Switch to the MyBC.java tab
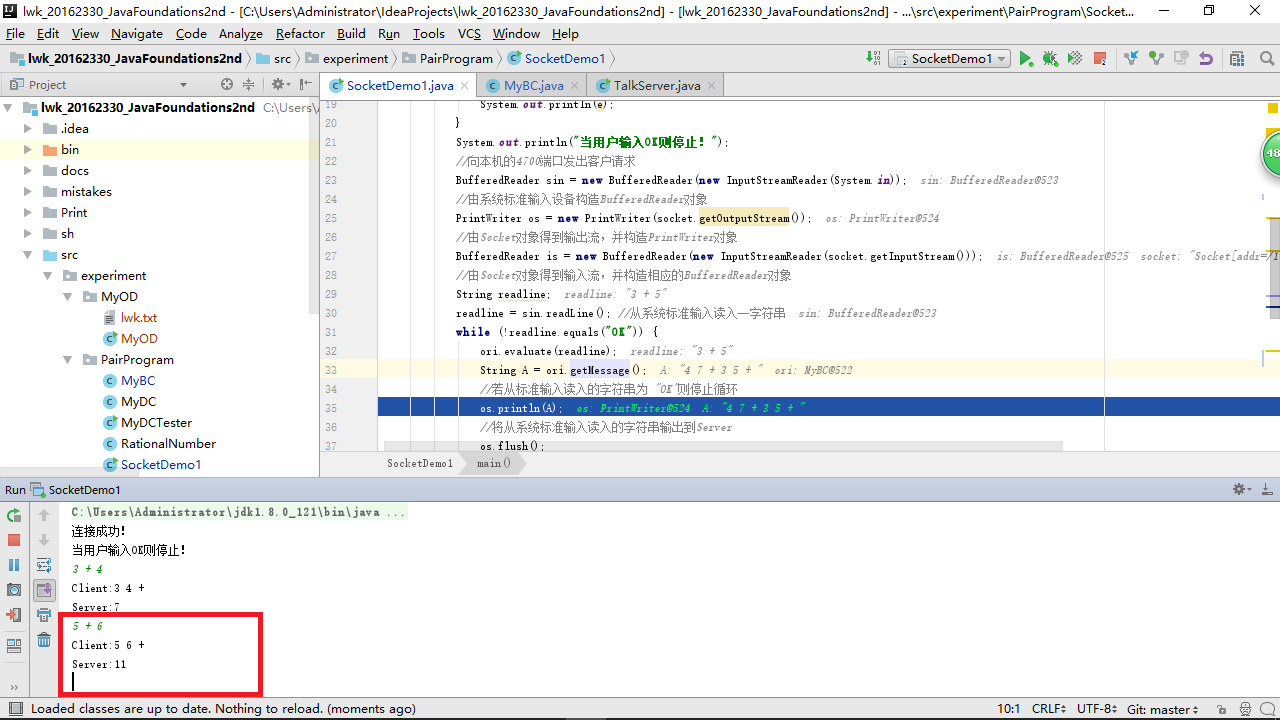 click(x=533, y=85)
